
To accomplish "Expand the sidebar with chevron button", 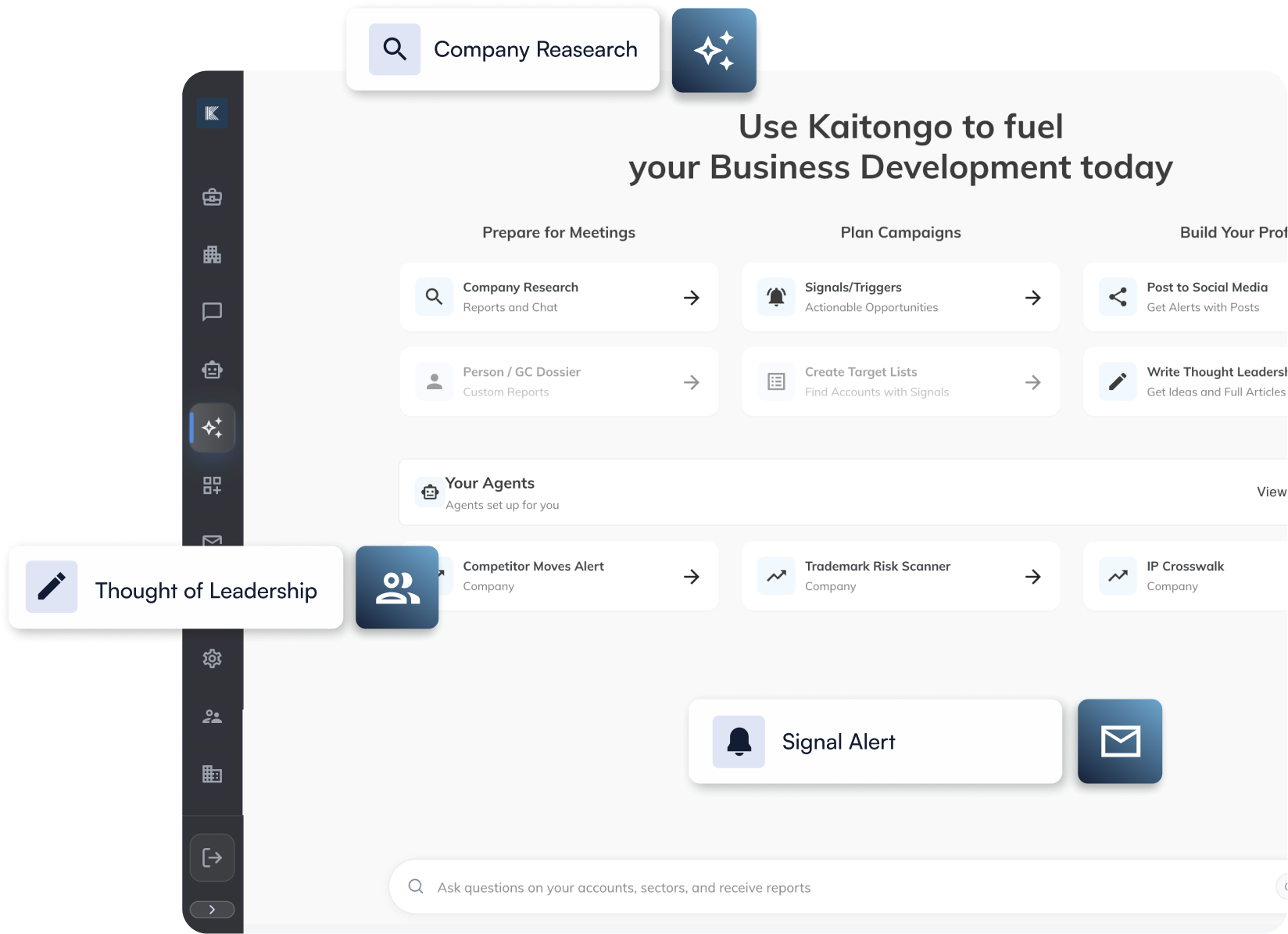I will click(212, 910).
